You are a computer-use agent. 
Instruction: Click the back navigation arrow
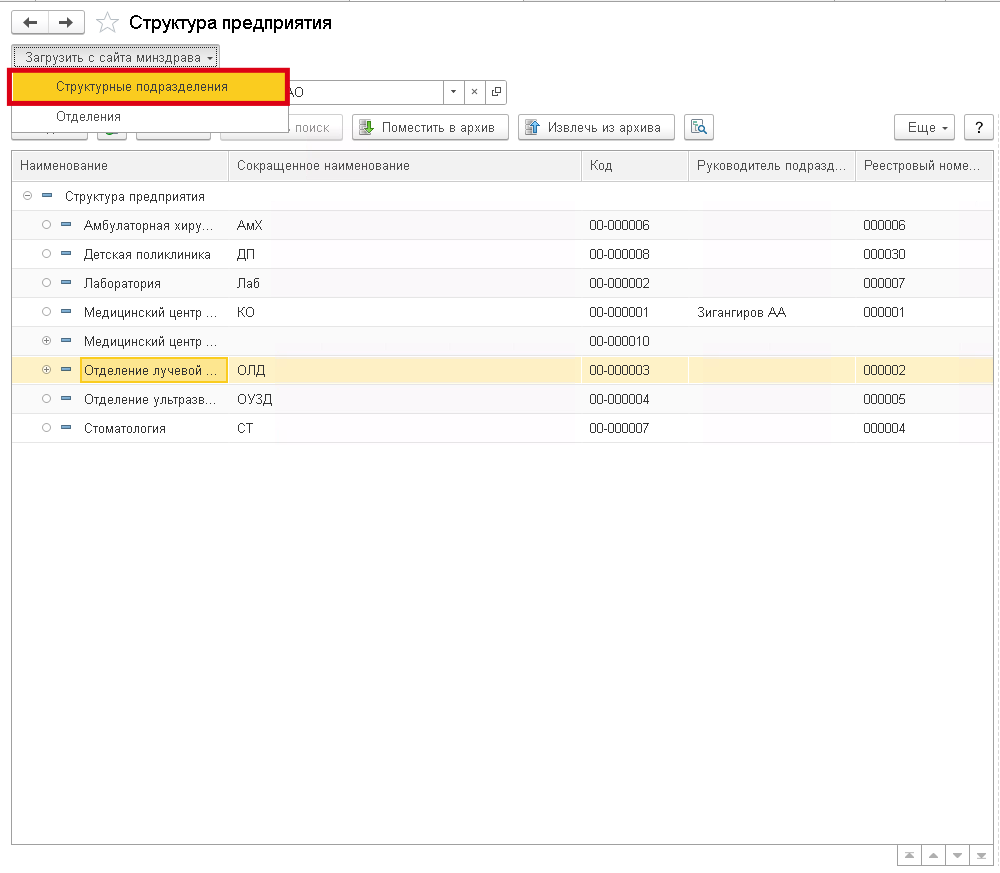click(x=30, y=22)
